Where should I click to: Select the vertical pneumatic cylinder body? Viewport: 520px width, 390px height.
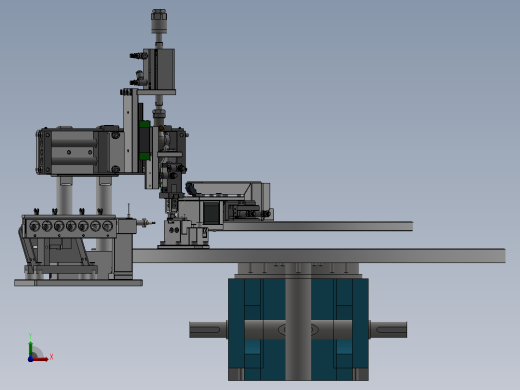pyautogui.click(x=159, y=69)
